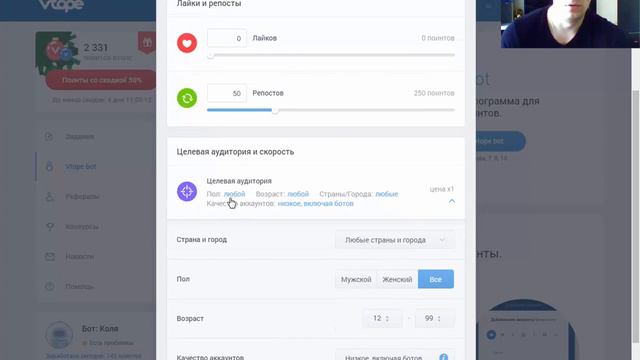Click the info icon beside account quality
This screenshot has height=360, width=640.
point(443,357)
